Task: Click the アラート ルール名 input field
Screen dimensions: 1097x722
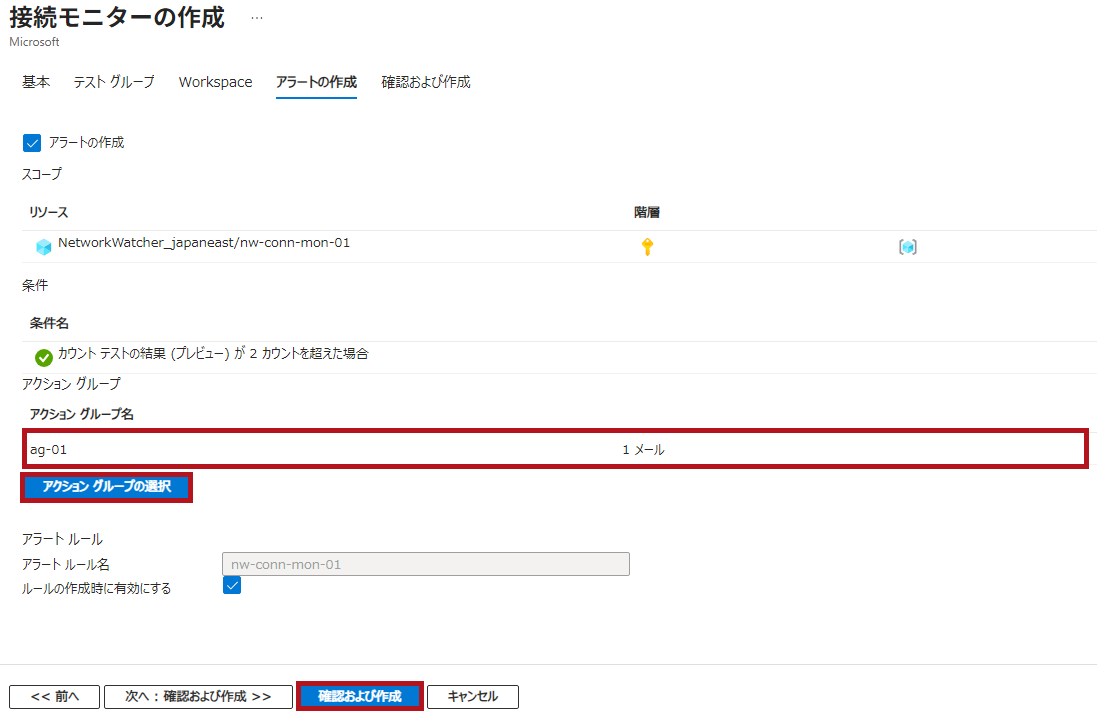Action: pos(425,564)
